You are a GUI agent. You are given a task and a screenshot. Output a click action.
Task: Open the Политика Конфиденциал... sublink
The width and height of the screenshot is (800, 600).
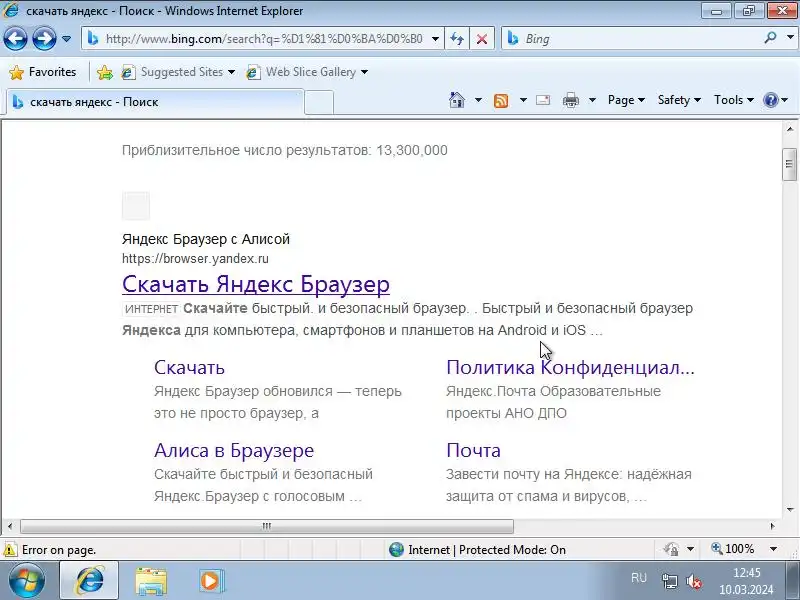pos(570,367)
